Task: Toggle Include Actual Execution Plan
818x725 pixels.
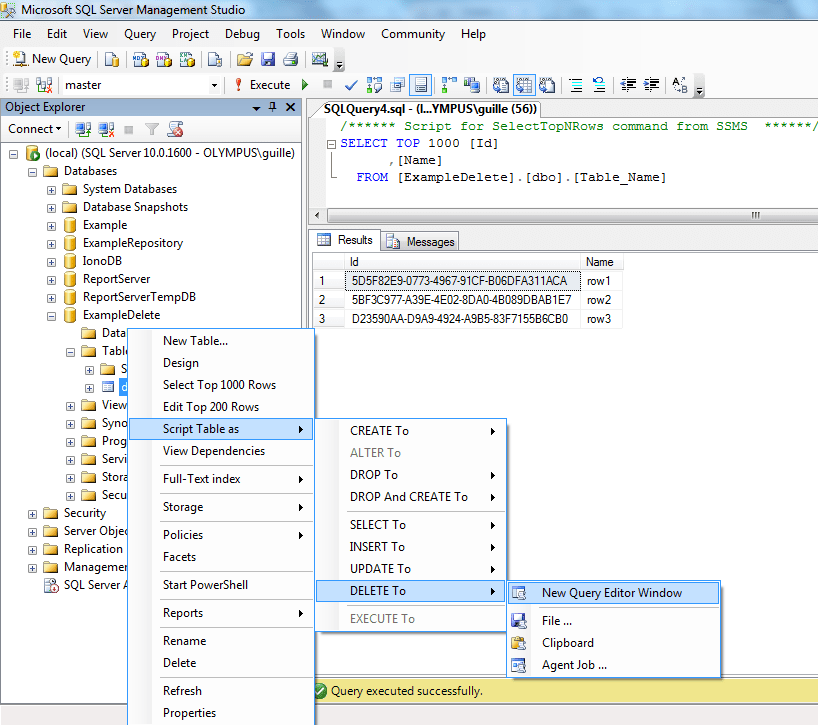Action: coord(447,85)
